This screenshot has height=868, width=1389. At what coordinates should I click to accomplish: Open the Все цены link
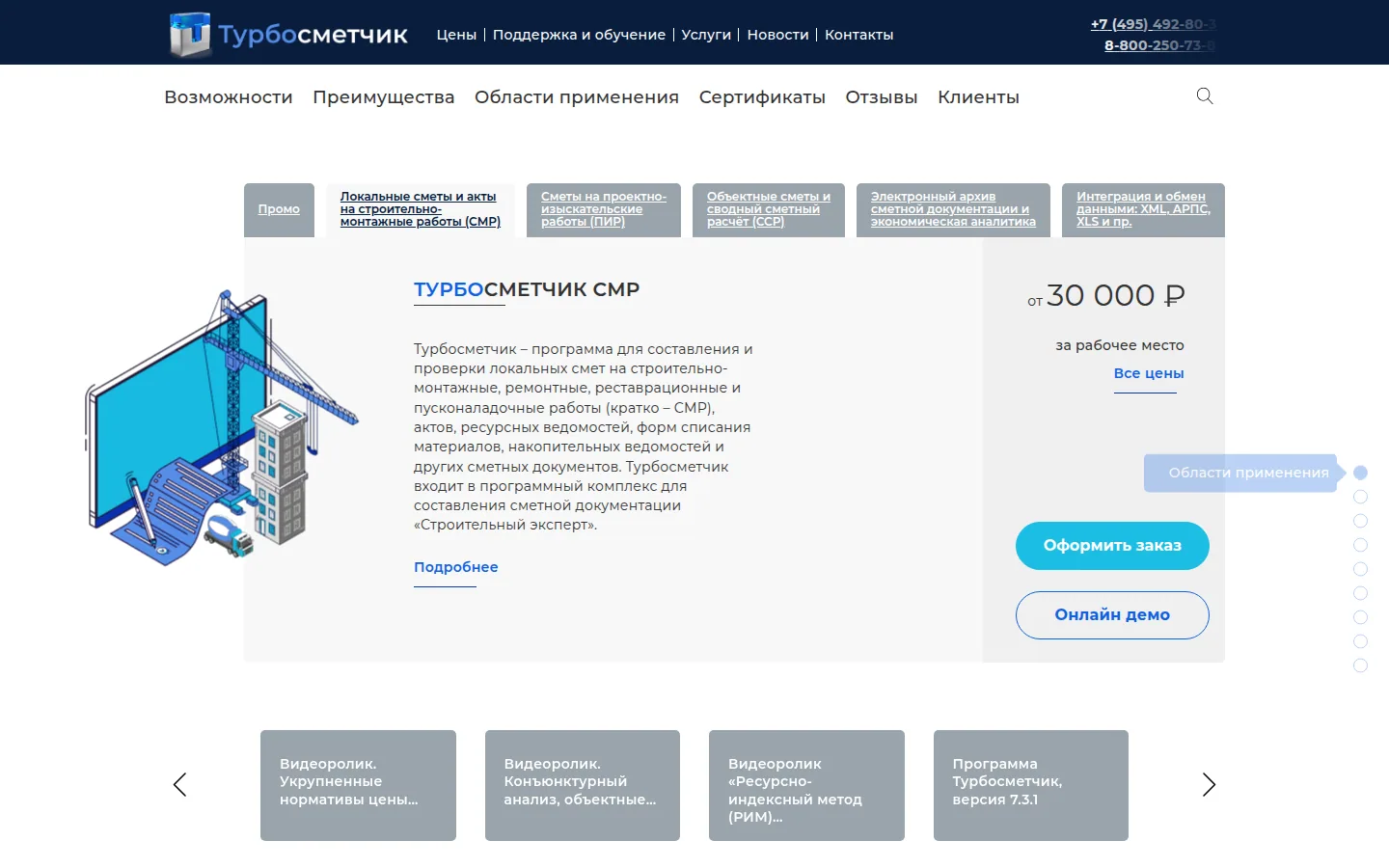point(1149,373)
